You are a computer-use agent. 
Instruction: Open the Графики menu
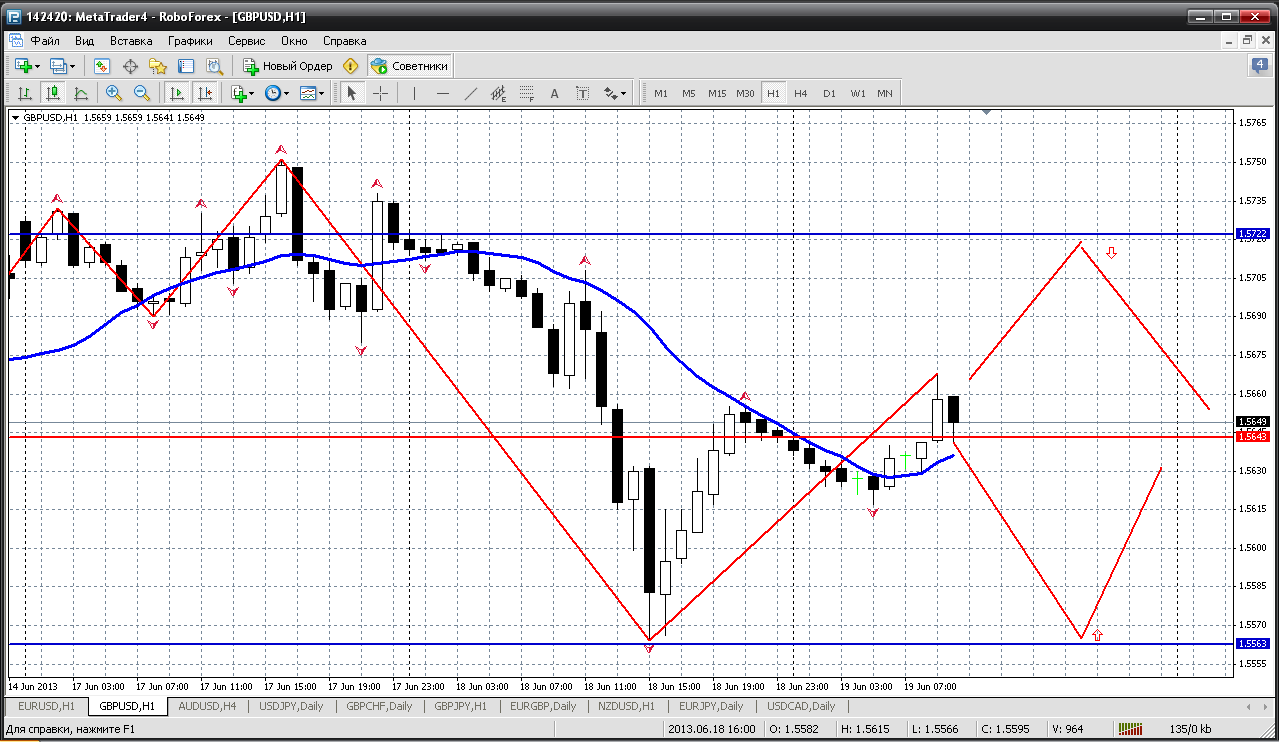tap(190, 41)
